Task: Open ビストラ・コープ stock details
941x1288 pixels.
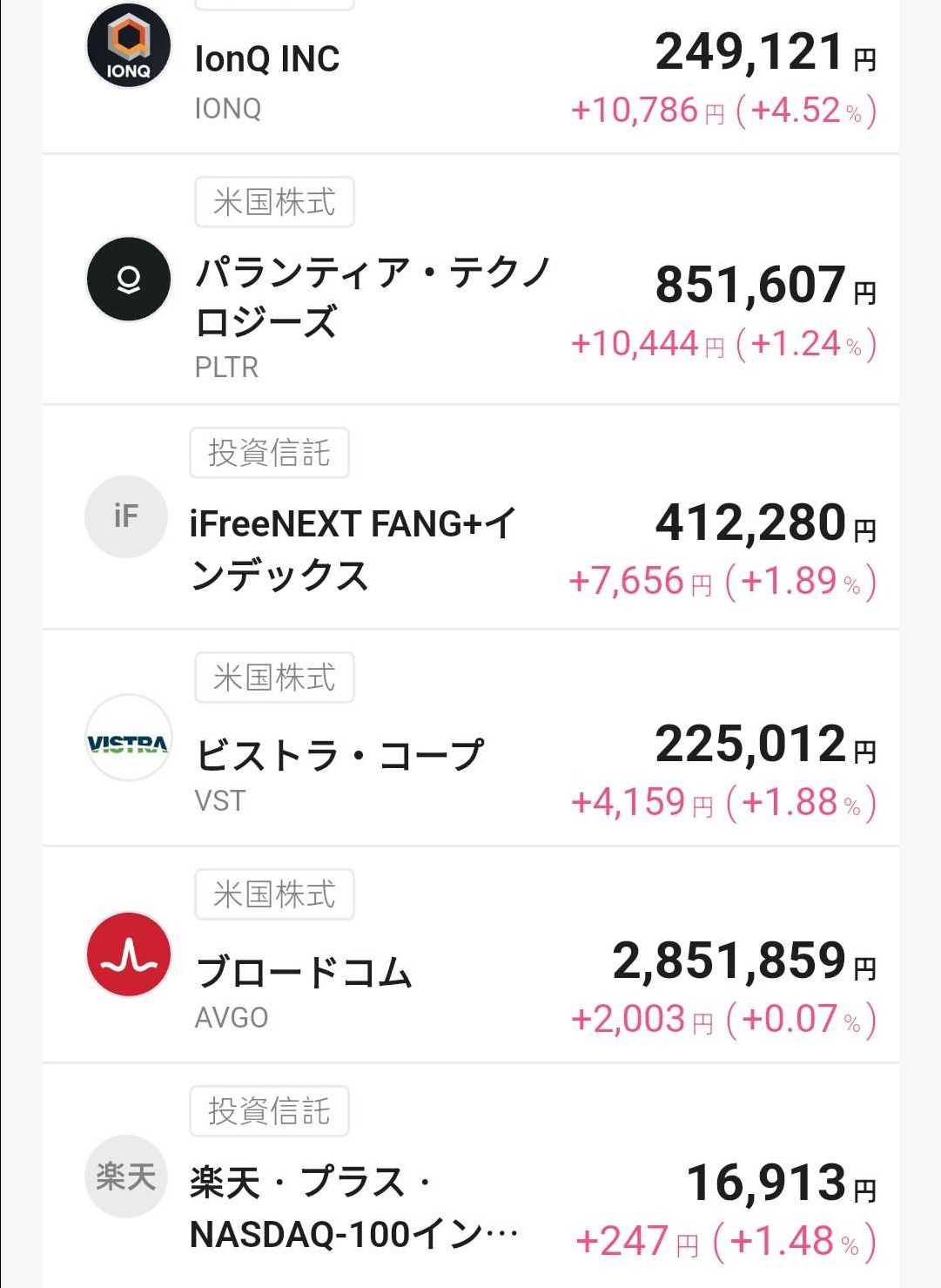Action: 339,754
